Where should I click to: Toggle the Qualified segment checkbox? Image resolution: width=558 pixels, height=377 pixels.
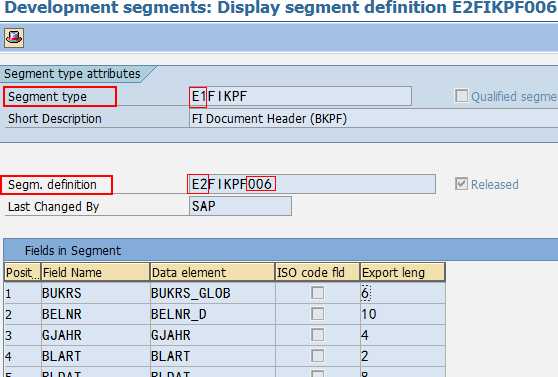pos(462,96)
